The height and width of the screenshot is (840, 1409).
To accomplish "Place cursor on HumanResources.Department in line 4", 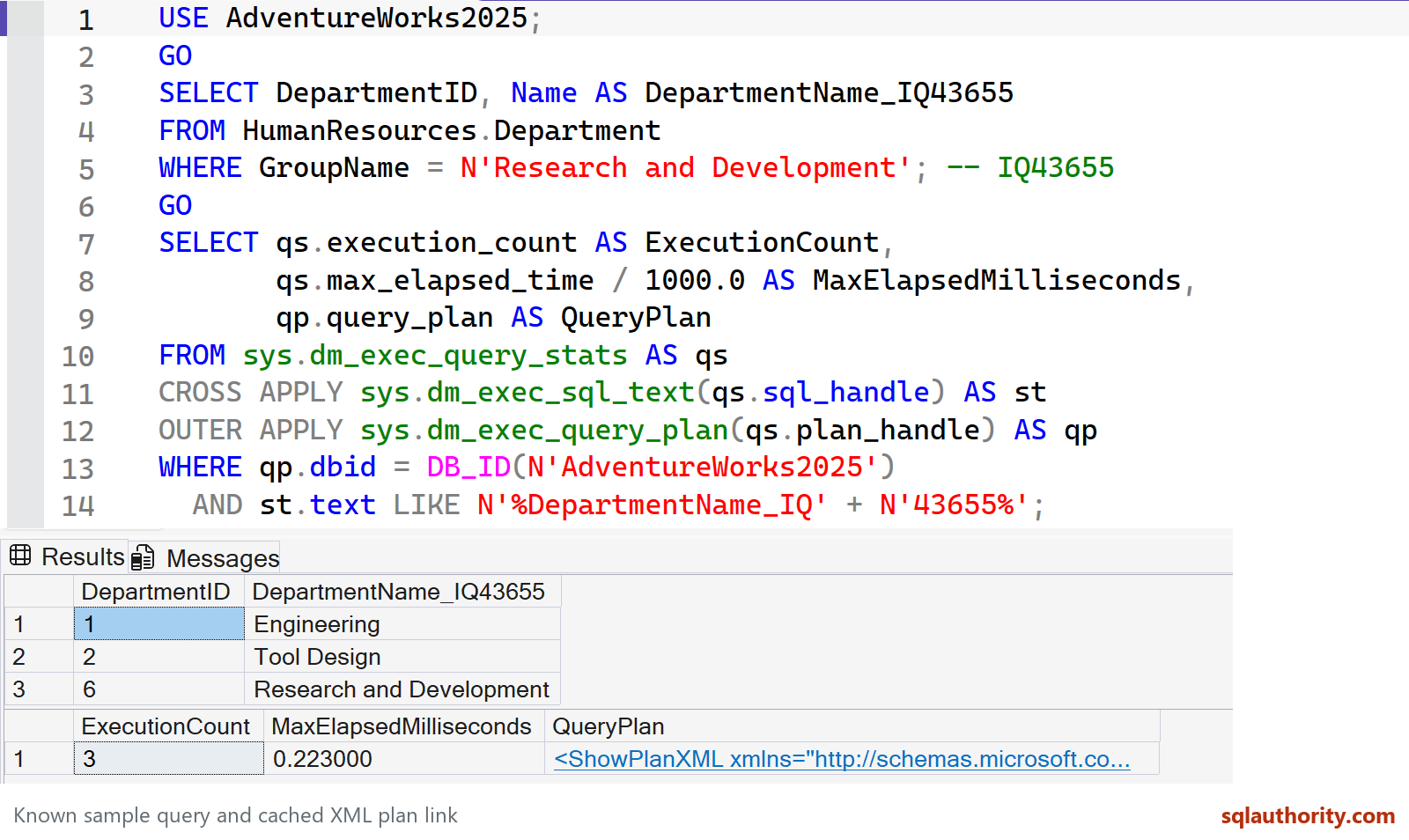I will [x=452, y=130].
